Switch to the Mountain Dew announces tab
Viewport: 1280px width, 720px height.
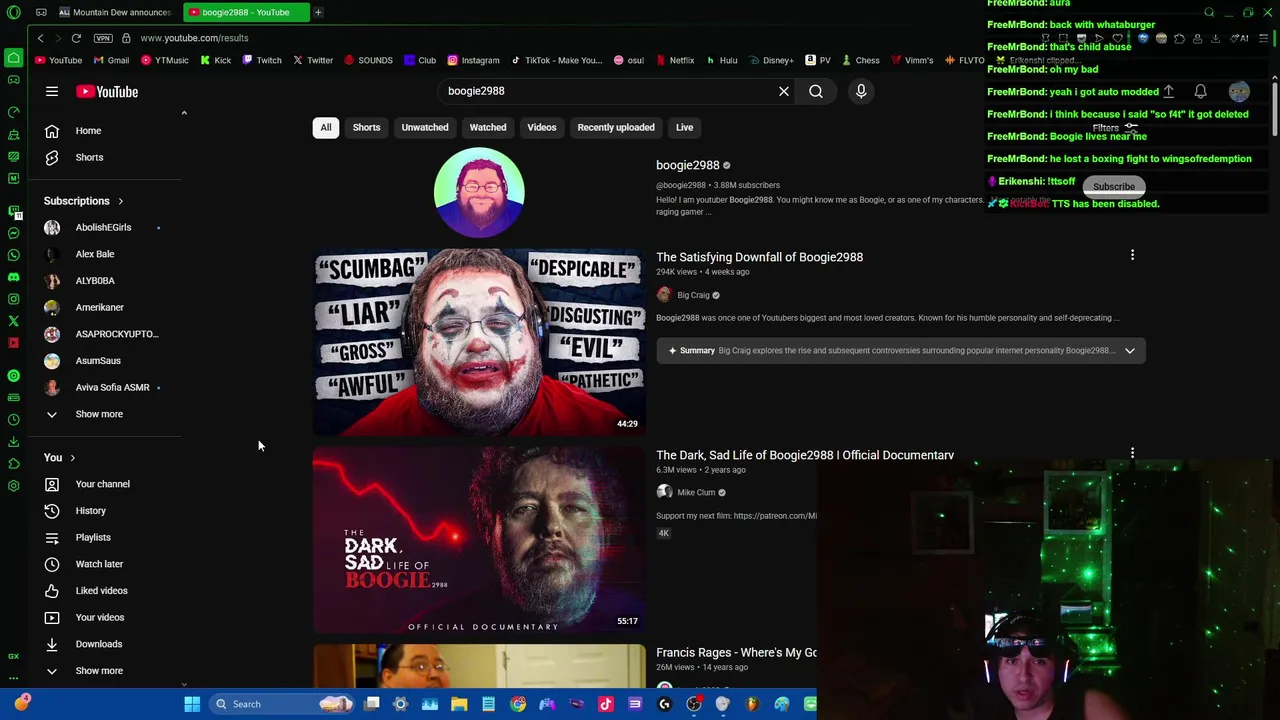click(114, 12)
